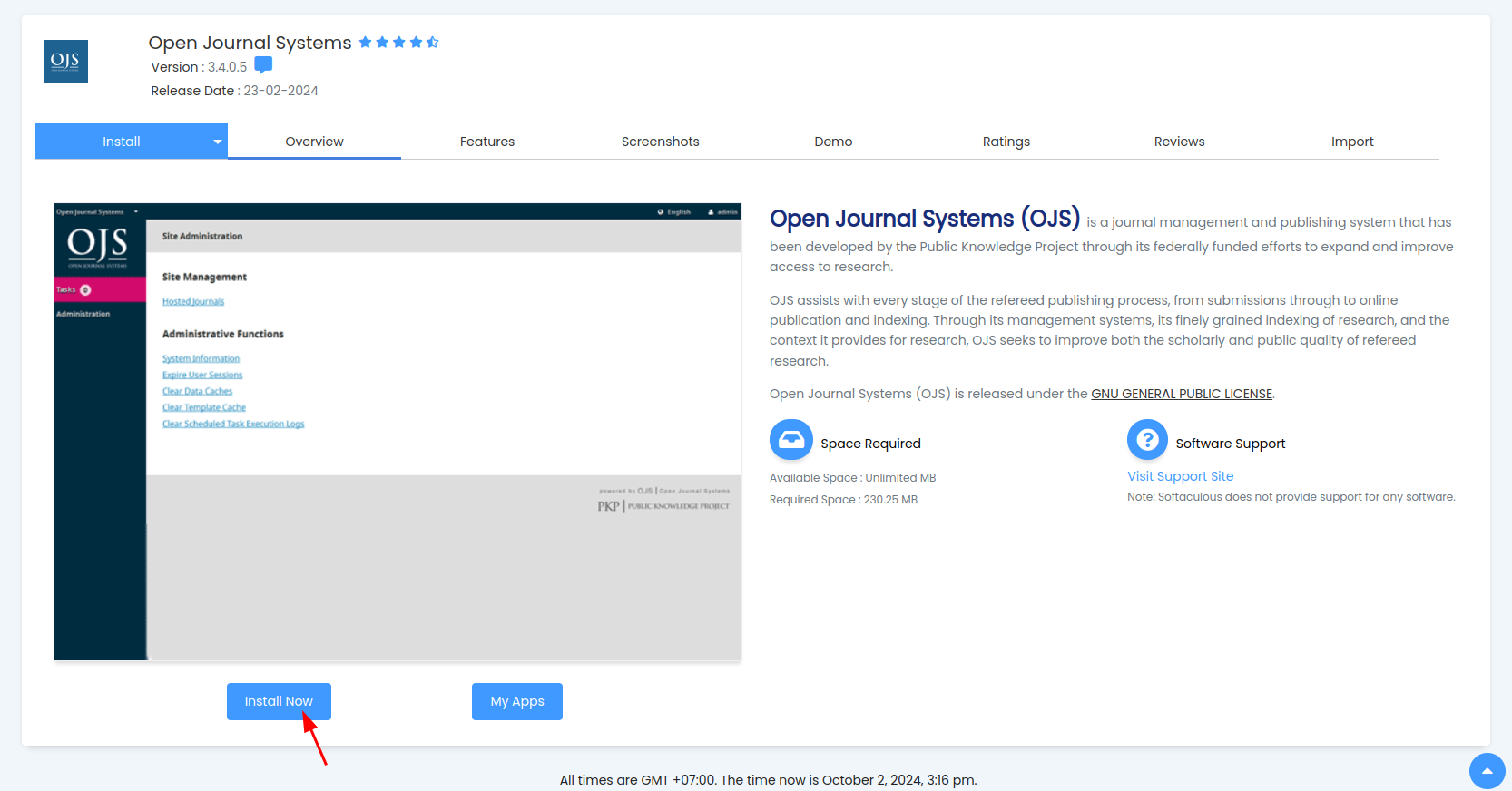
Task: Click the GMT time notice text
Action: pyautogui.click(x=768, y=780)
